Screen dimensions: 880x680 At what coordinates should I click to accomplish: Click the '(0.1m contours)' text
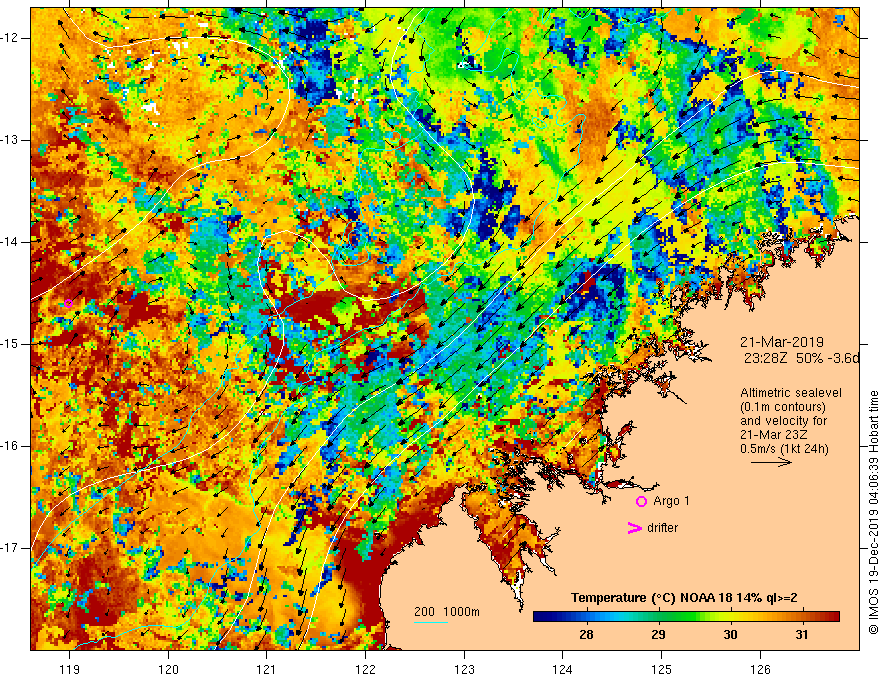pyautogui.click(x=783, y=407)
